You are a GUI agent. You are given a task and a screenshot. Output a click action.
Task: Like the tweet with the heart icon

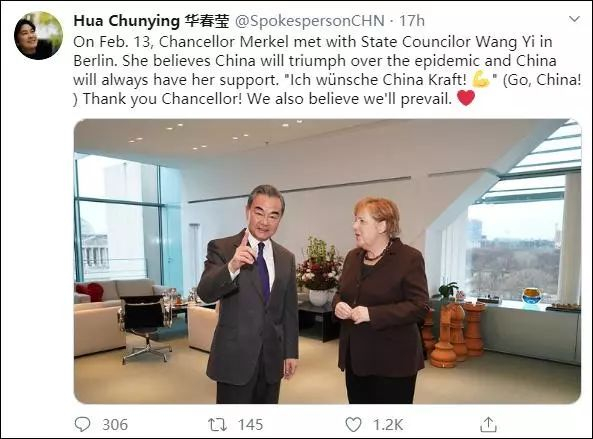point(353,425)
